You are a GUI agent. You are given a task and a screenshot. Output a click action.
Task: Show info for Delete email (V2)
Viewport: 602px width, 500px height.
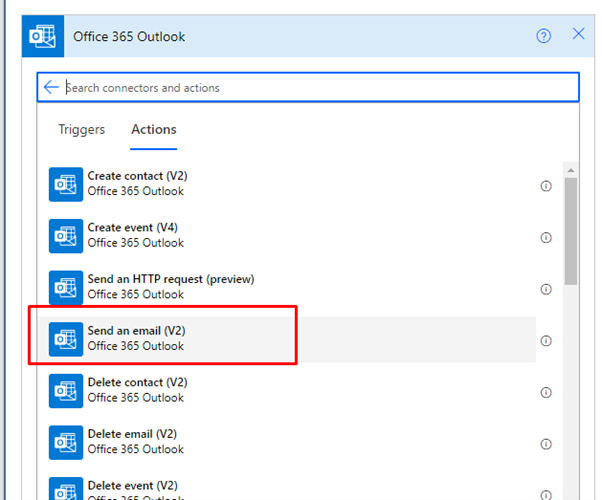(546, 444)
